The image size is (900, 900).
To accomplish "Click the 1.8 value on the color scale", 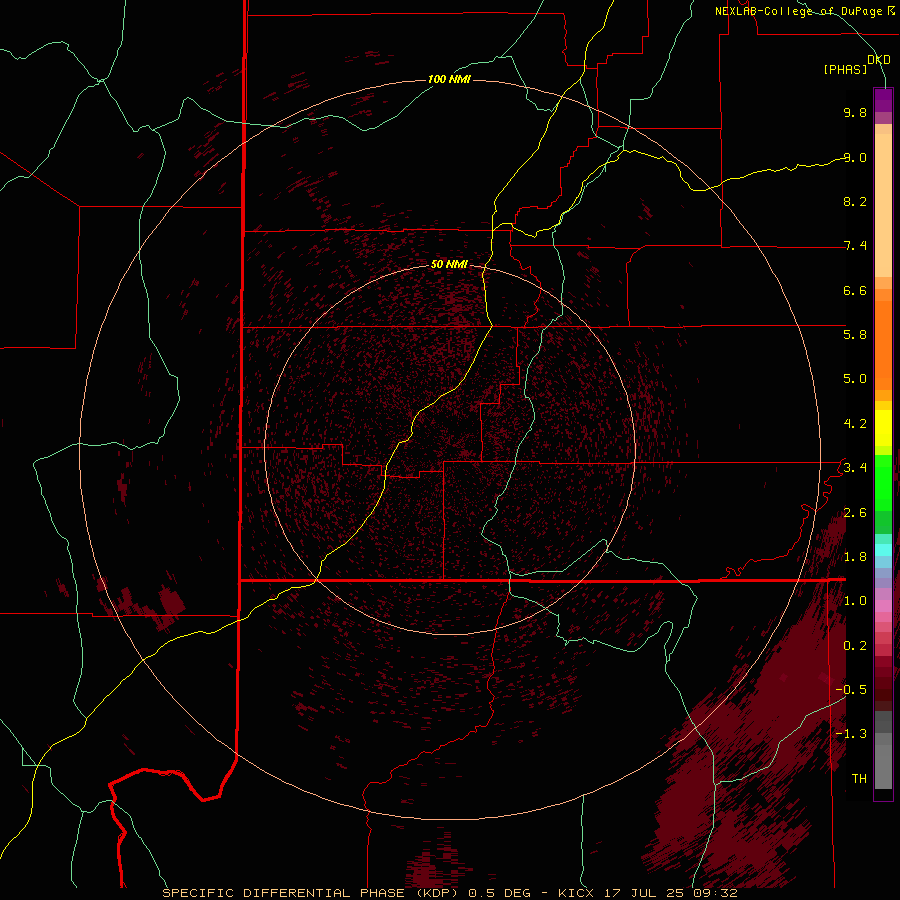I will (855, 557).
